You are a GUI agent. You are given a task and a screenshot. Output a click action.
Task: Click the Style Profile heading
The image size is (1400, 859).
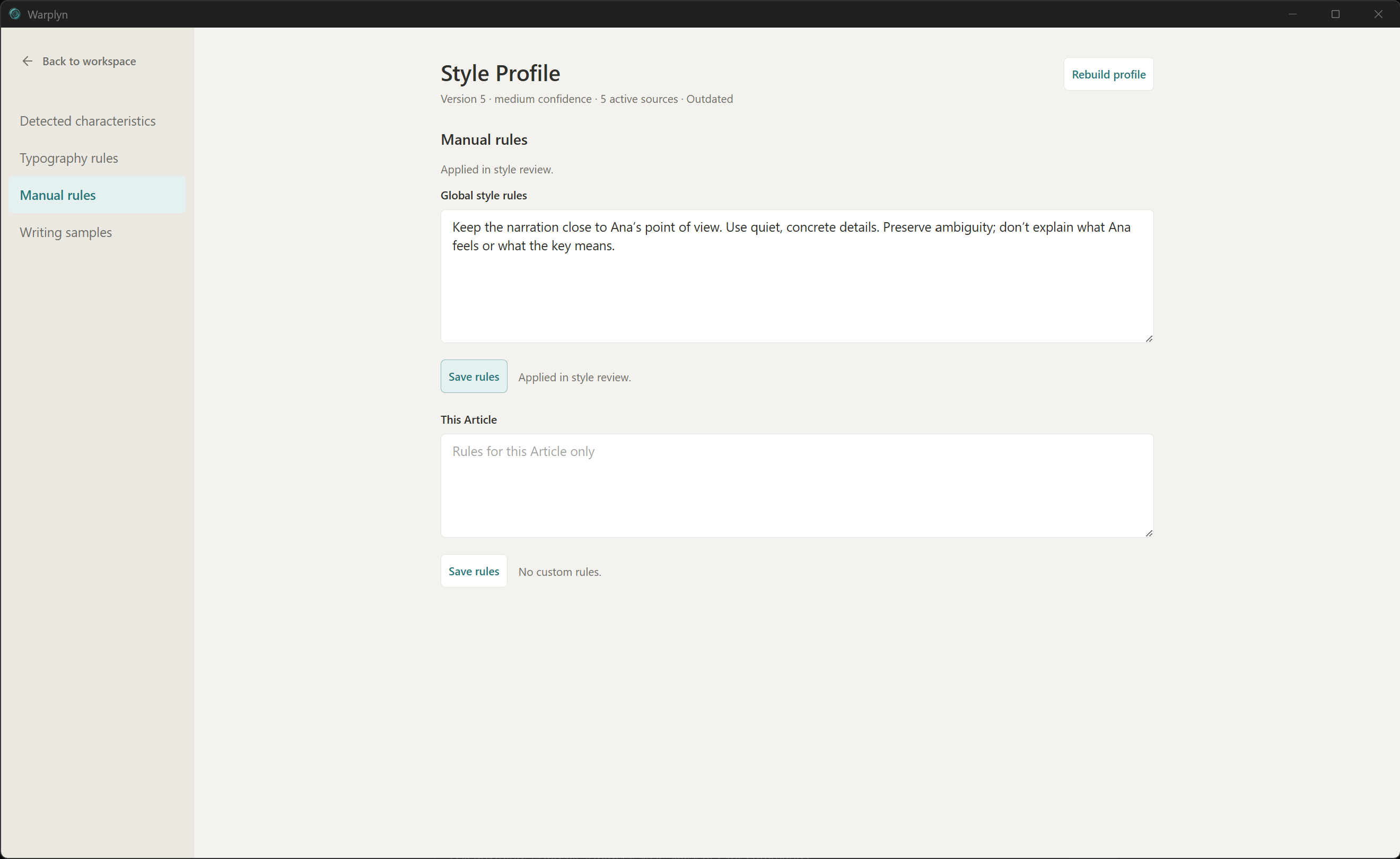tap(500, 73)
